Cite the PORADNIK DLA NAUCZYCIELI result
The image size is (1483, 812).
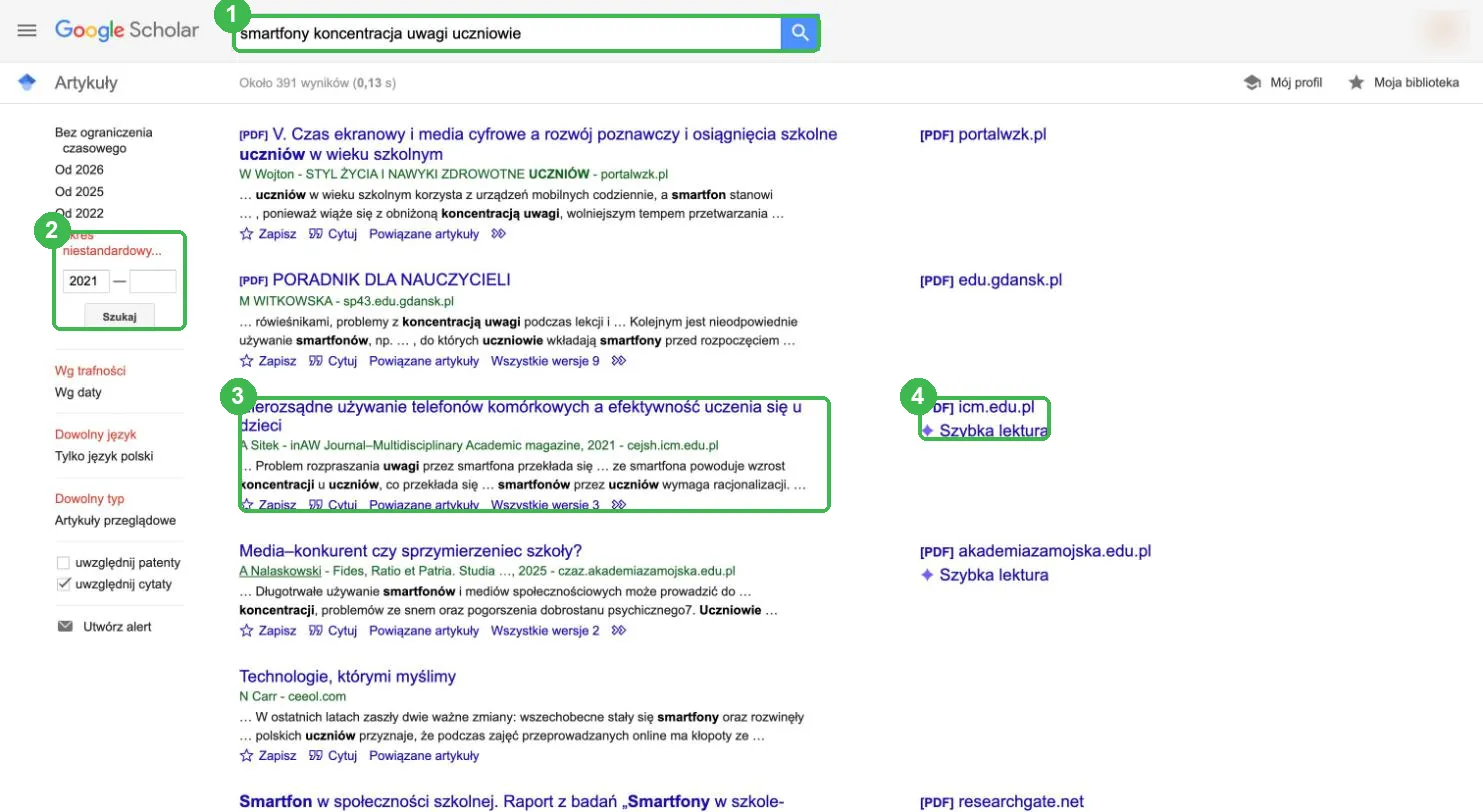[332, 361]
